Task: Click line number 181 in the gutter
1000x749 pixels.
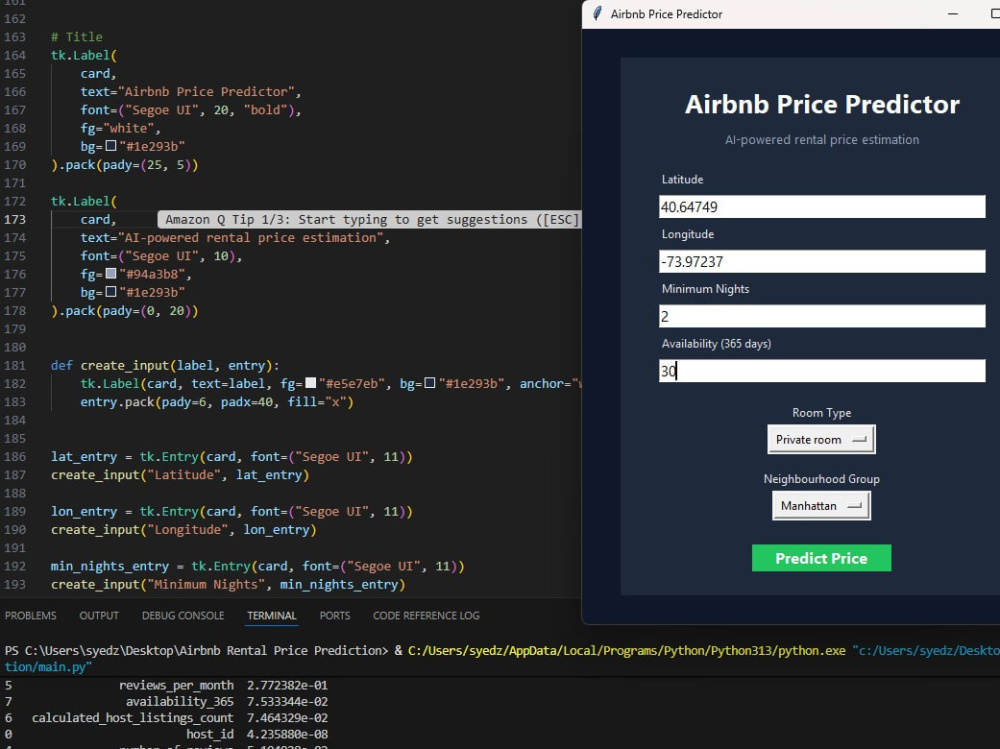Action: (x=15, y=366)
